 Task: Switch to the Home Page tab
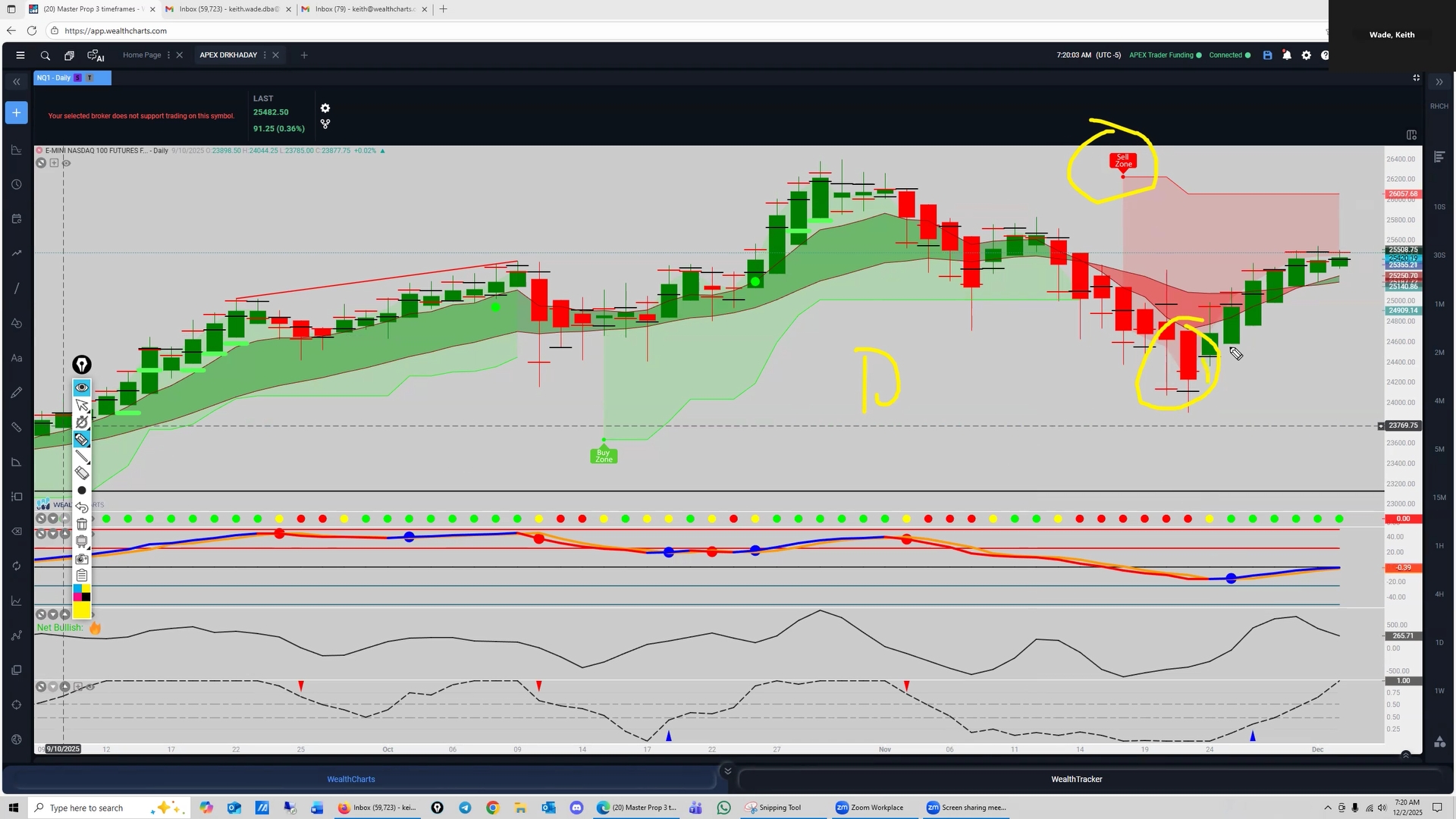tap(142, 55)
